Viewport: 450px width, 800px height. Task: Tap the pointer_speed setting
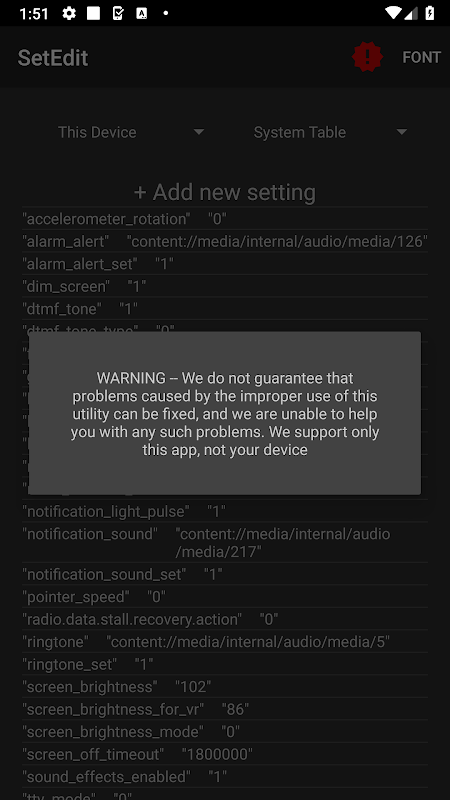tap(224, 596)
